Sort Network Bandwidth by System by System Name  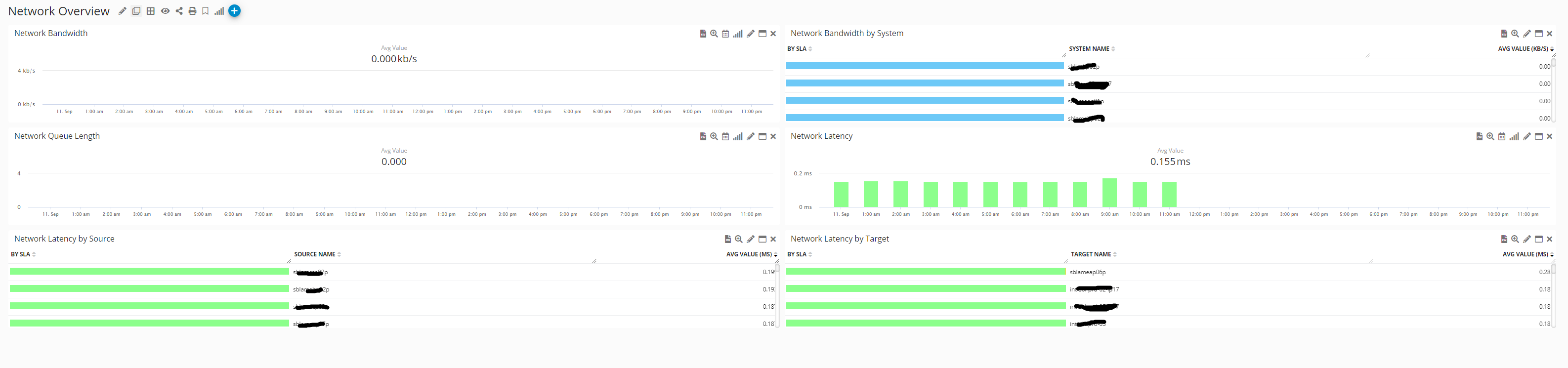click(1089, 49)
